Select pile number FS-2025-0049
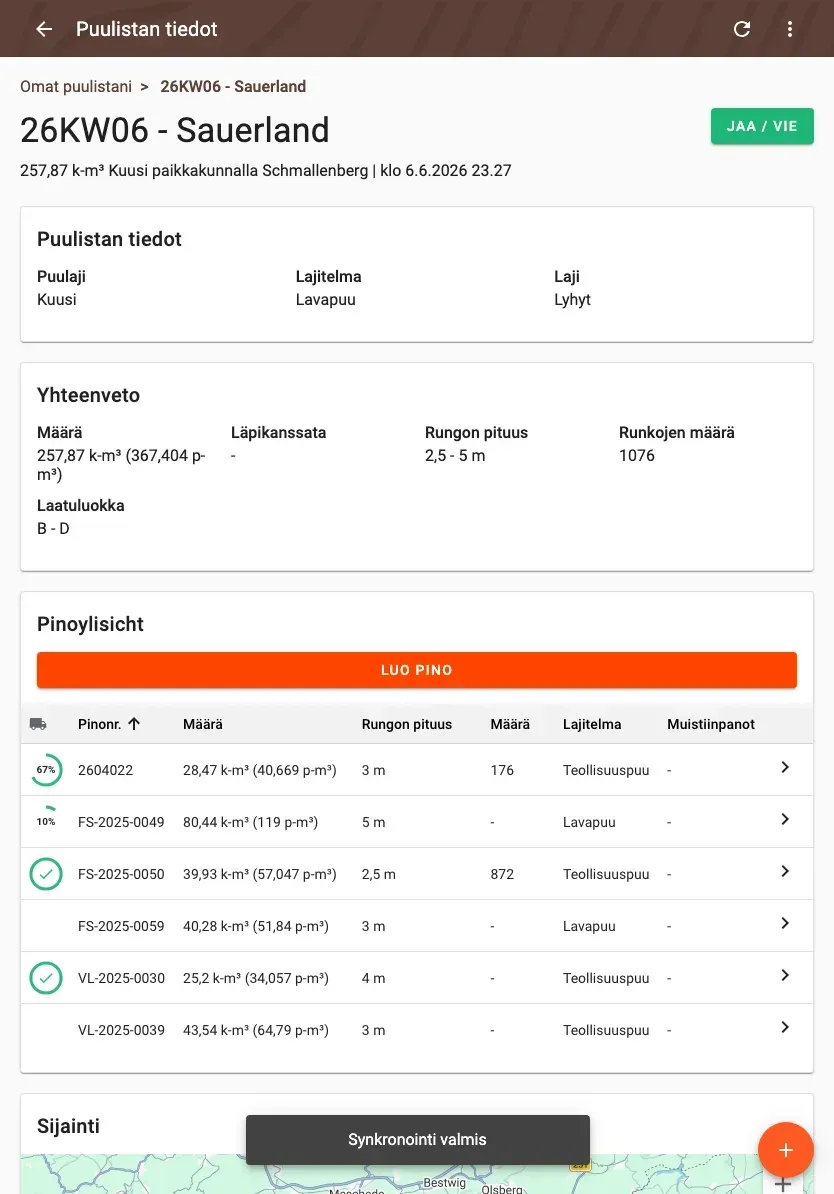The height and width of the screenshot is (1194, 834). tap(121, 822)
